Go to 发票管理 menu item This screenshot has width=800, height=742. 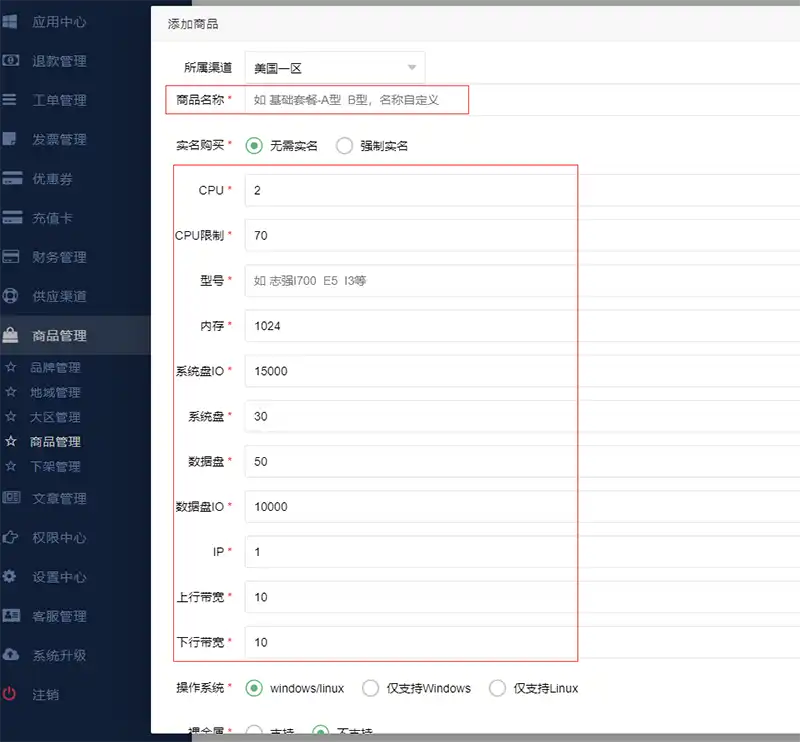[59, 139]
